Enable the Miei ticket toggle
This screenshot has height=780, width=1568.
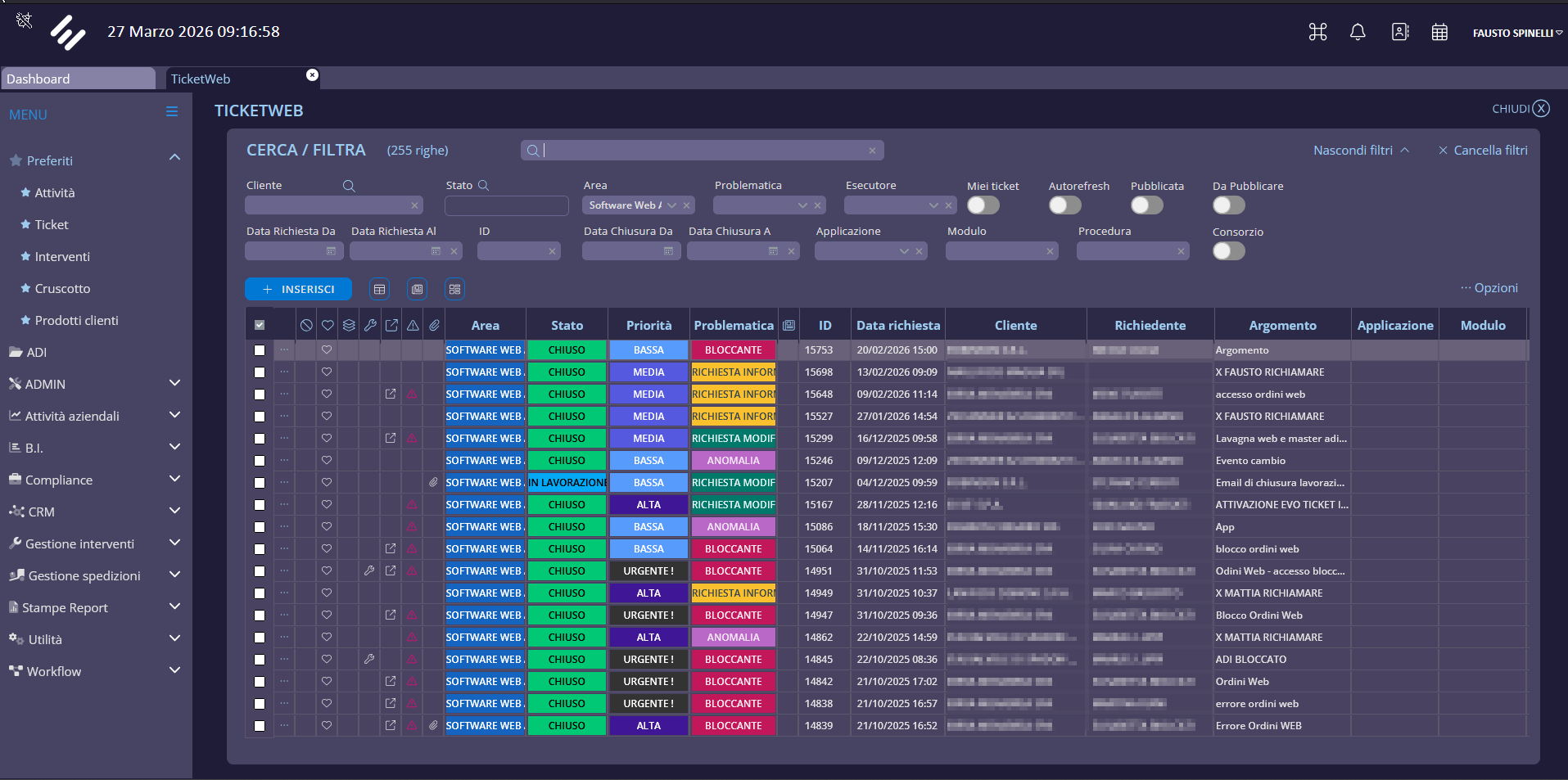[983, 205]
